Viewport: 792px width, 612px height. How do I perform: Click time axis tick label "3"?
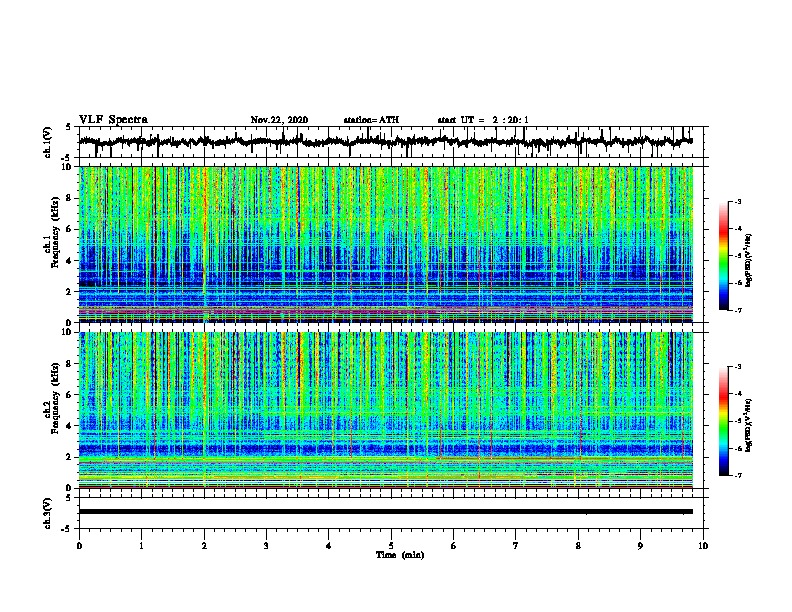coord(266,546)
